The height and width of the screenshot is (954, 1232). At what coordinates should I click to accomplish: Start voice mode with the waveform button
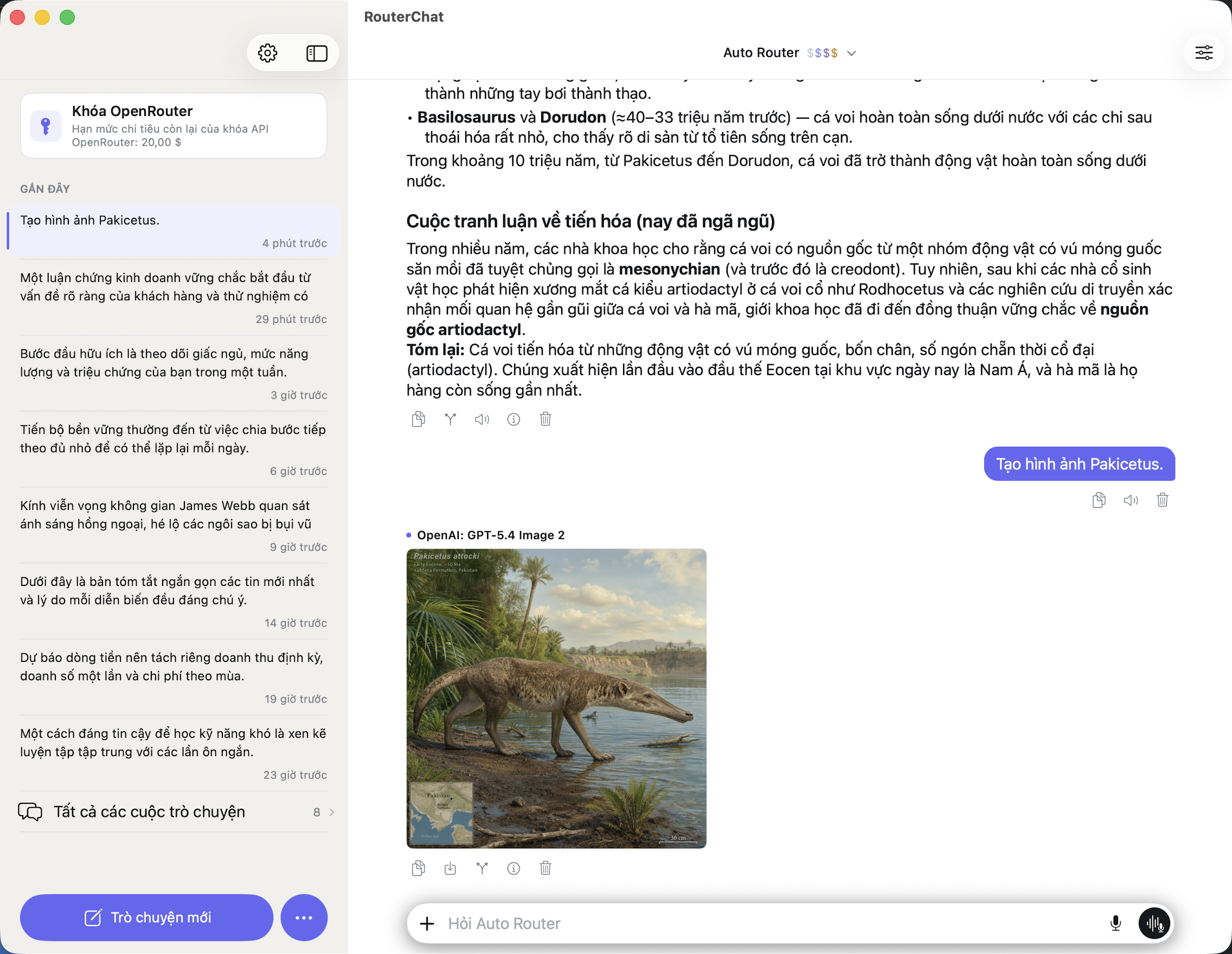point(1154,924)
